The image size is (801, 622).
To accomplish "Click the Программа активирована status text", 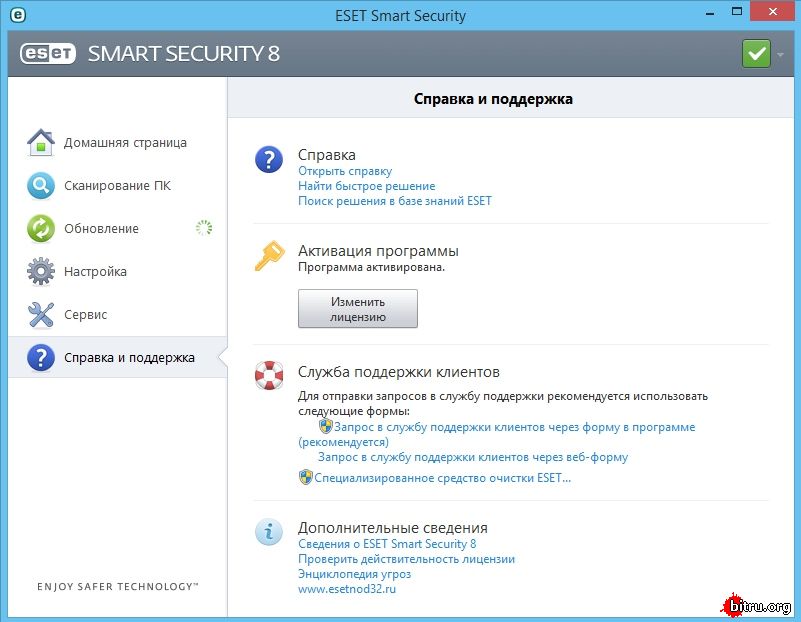I will pos(371,267).
